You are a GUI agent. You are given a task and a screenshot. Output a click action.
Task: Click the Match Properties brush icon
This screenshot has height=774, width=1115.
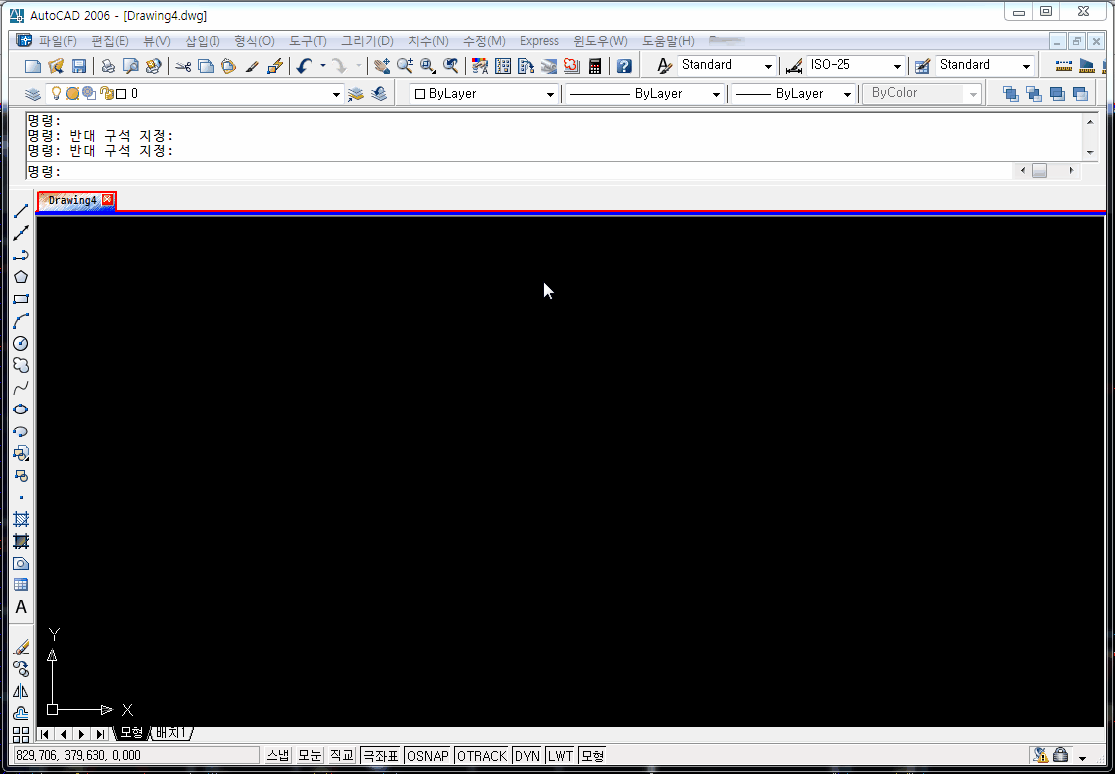click(252, 66)
